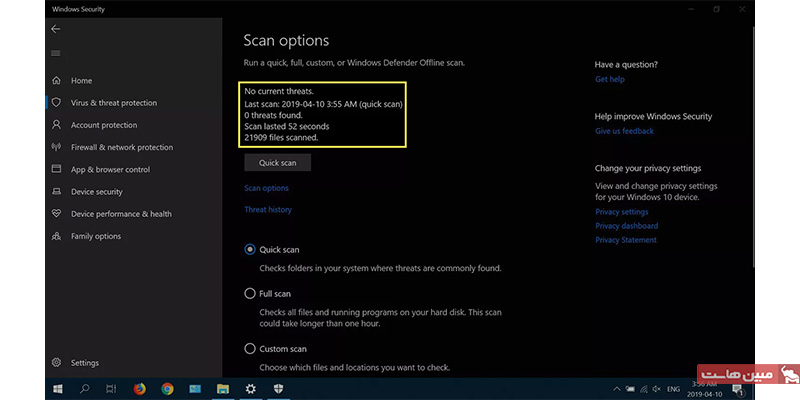Open Device security section
Viewport: 800px width, 400px height.
[97, 192]
